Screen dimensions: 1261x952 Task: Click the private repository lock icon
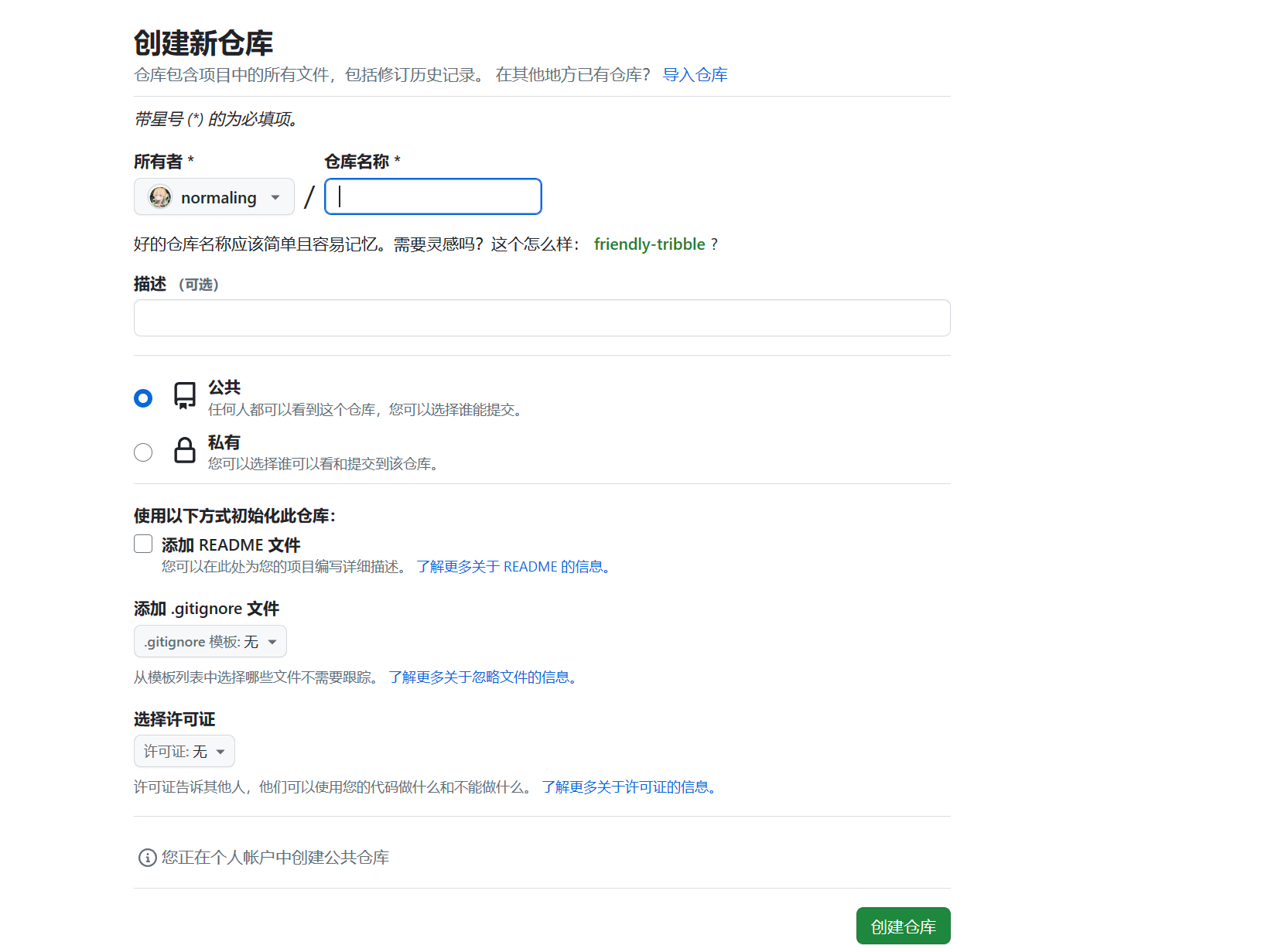[x=185, y=450]
